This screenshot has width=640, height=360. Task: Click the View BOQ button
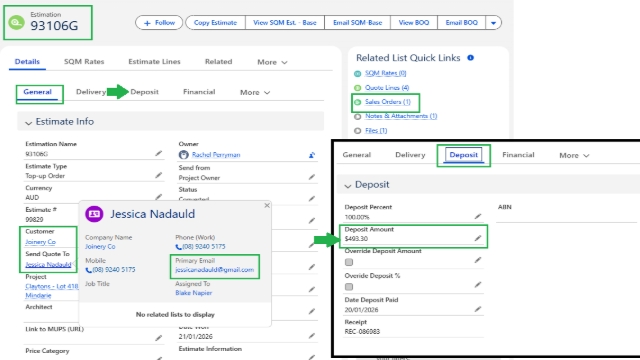pos(413,23)
